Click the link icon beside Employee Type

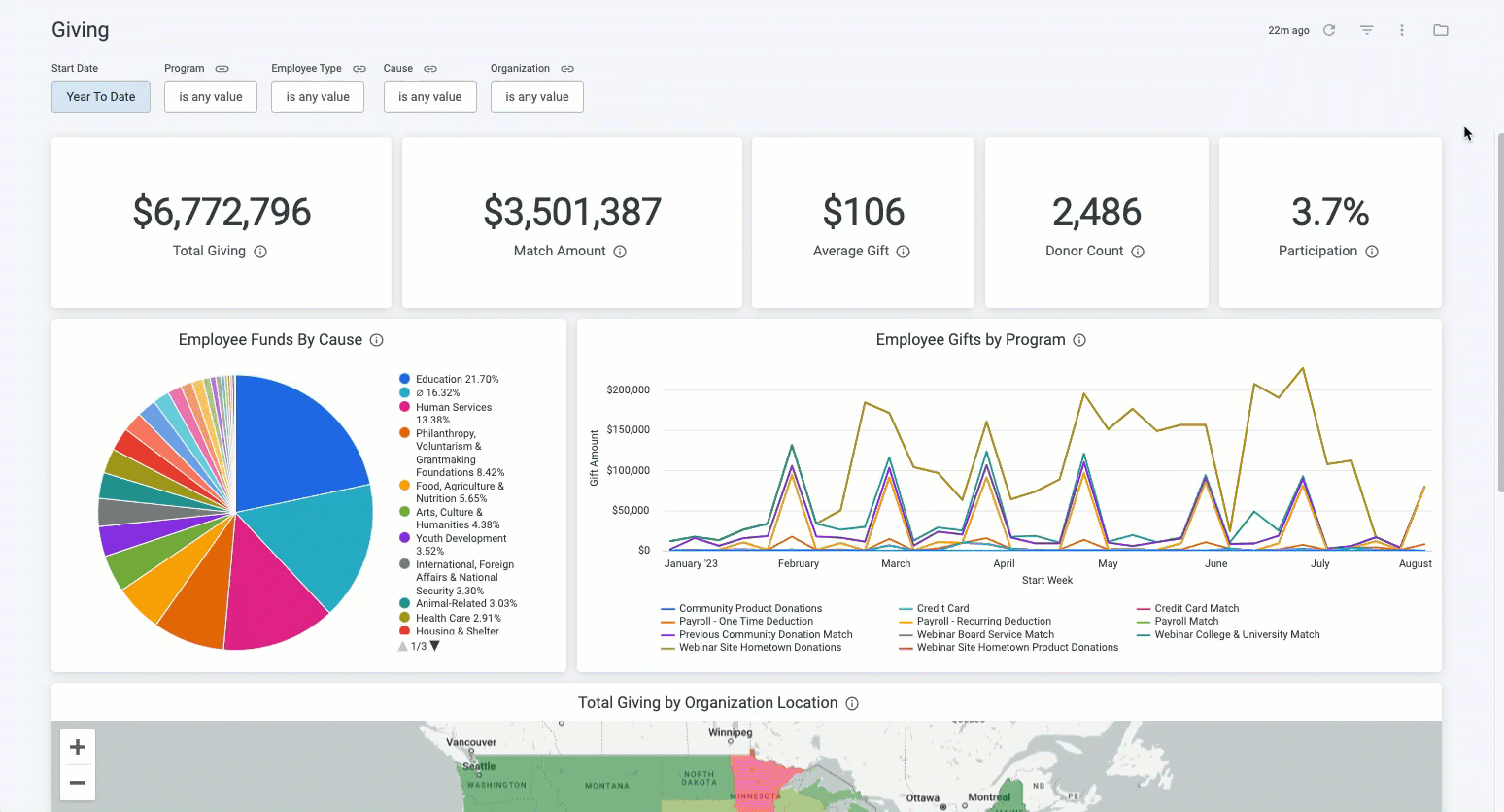(359, 69)
